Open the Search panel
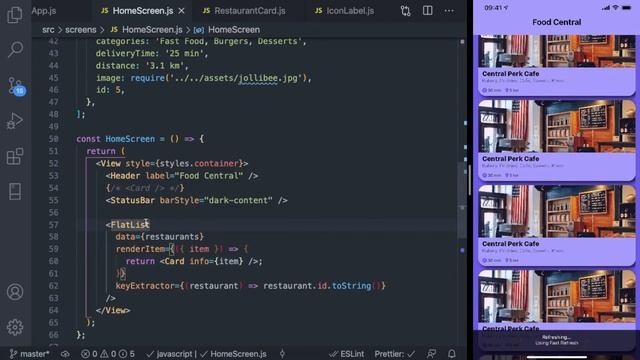The height and width of the screenshot is (360, 640). tap(15, 49)
